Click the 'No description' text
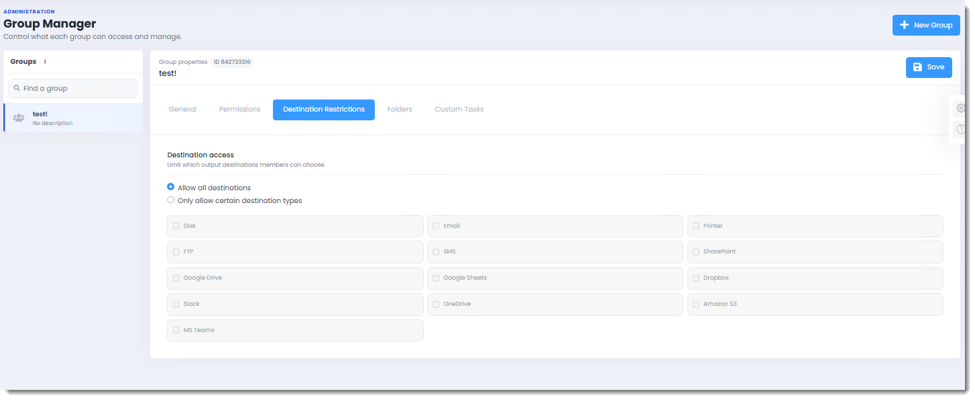This screenshot has width=975, height=400. [53, 123]
